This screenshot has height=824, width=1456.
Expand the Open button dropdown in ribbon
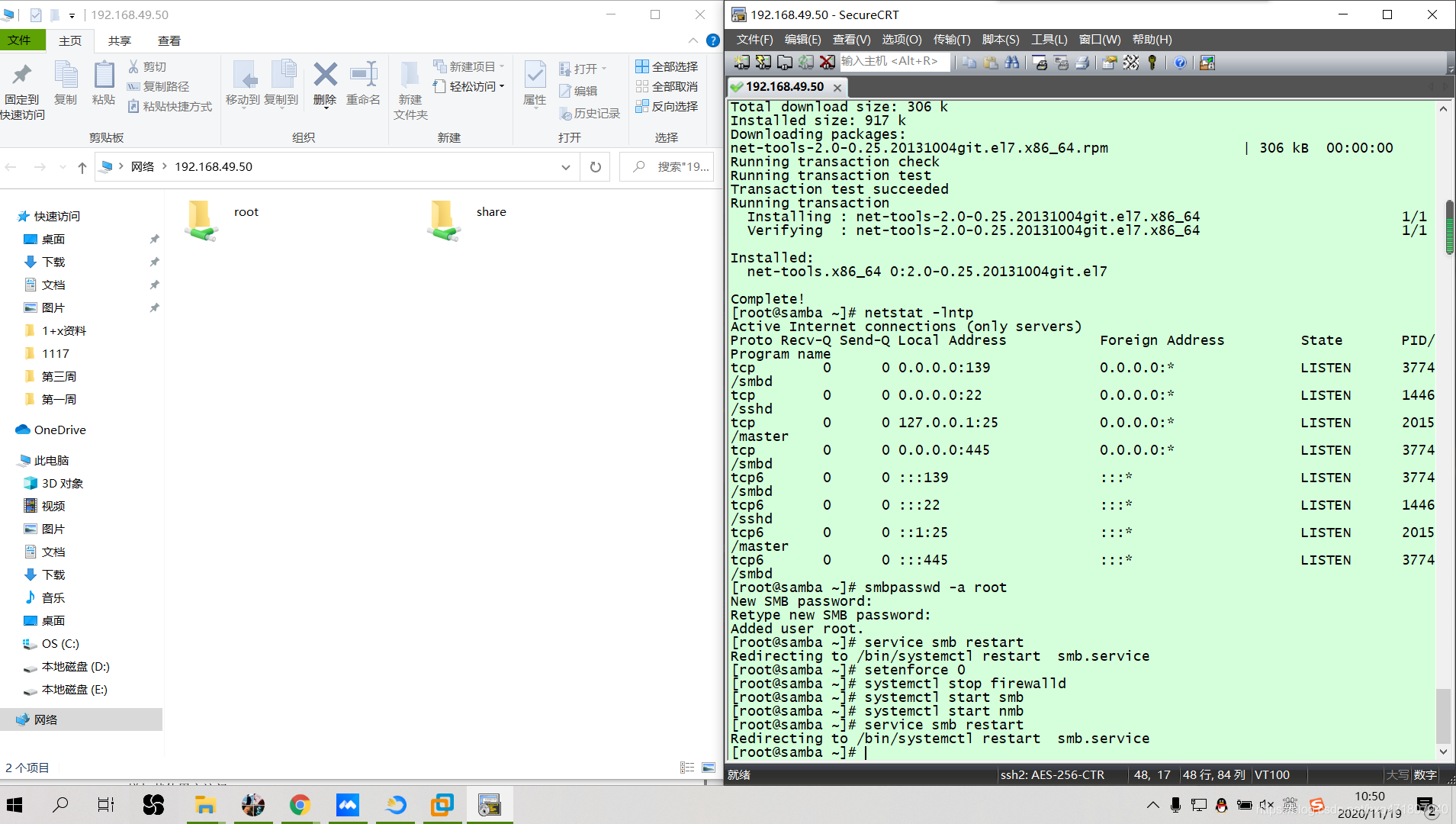point(604,69)
